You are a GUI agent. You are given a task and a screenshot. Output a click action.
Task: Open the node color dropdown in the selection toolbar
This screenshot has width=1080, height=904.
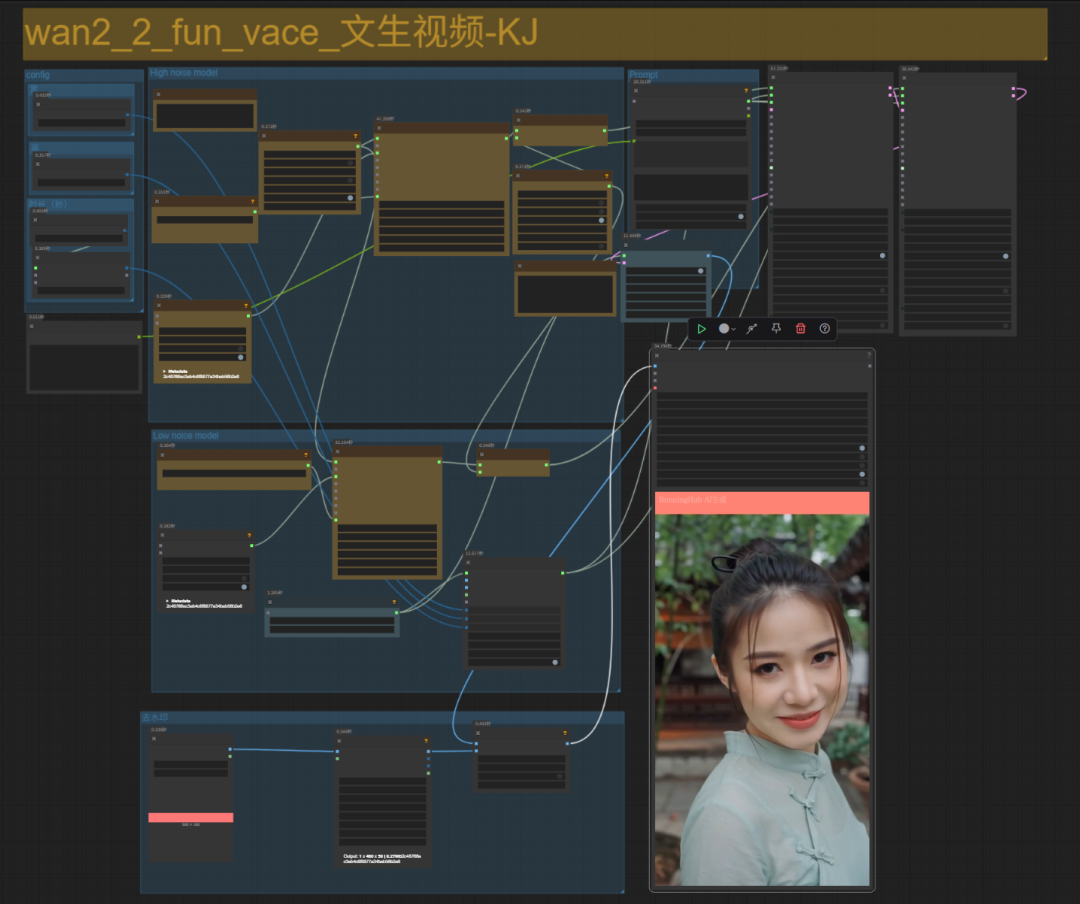[x=727, y=328]
